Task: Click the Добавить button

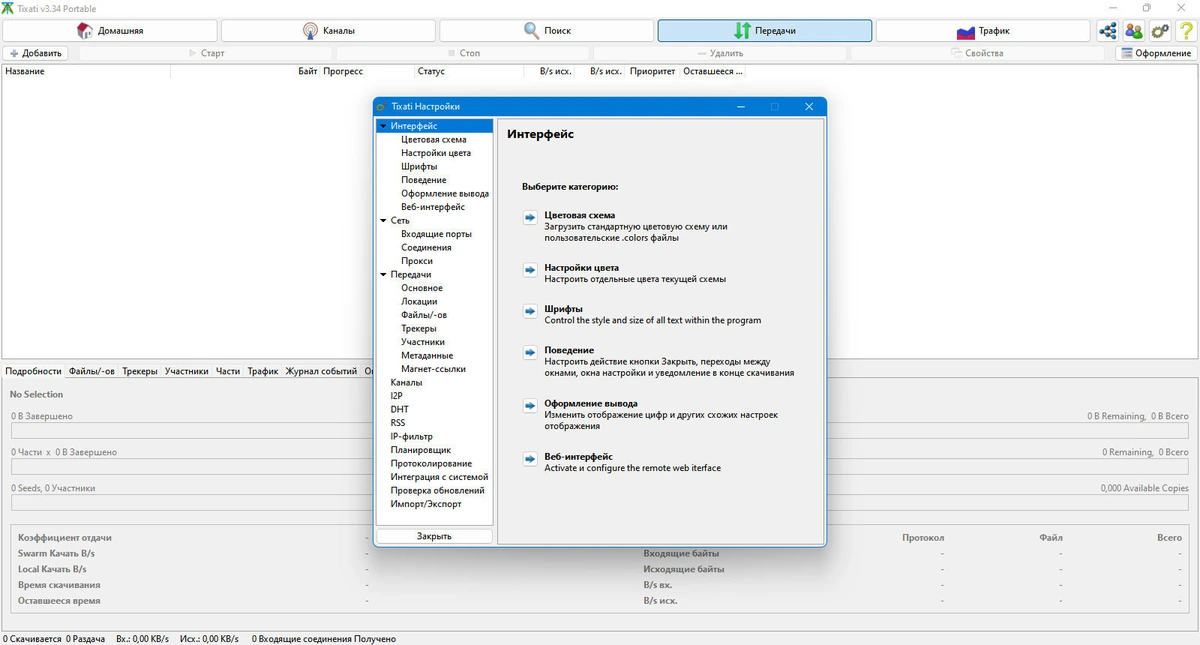Action: (x=35, y=53)
